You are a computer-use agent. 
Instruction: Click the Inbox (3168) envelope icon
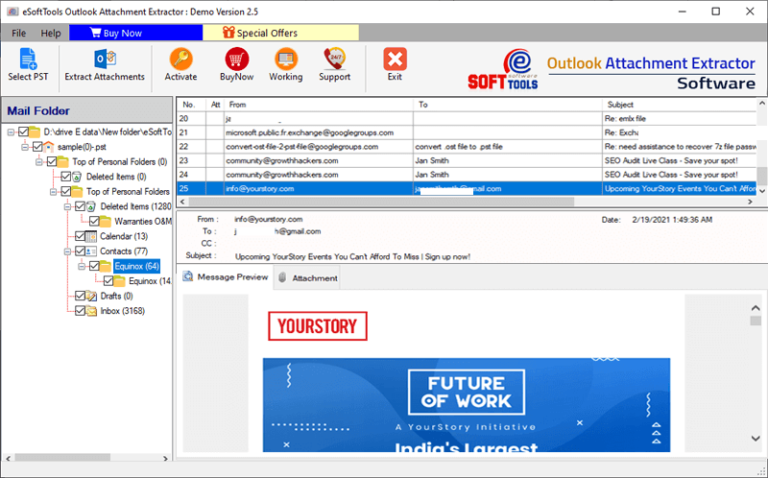(x=91, y=311)
